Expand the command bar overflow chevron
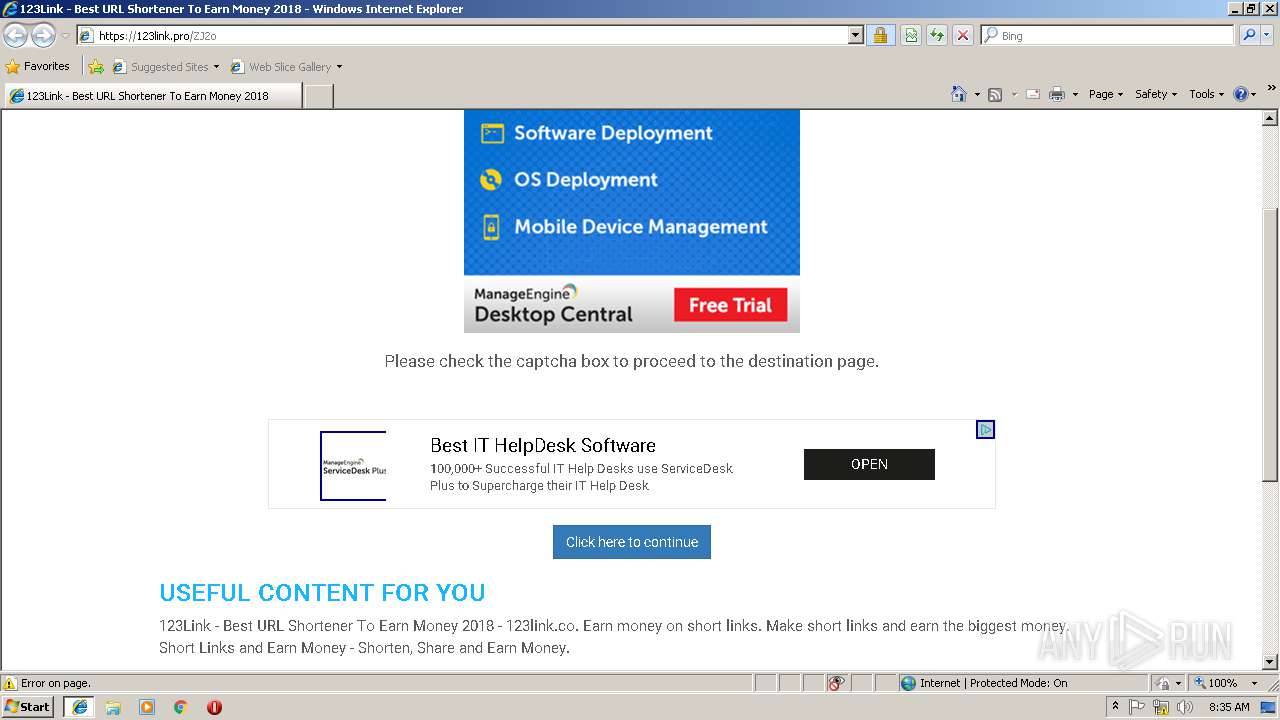The width and height of the screenshot is (1280, 720). [x=1272, y=88]
